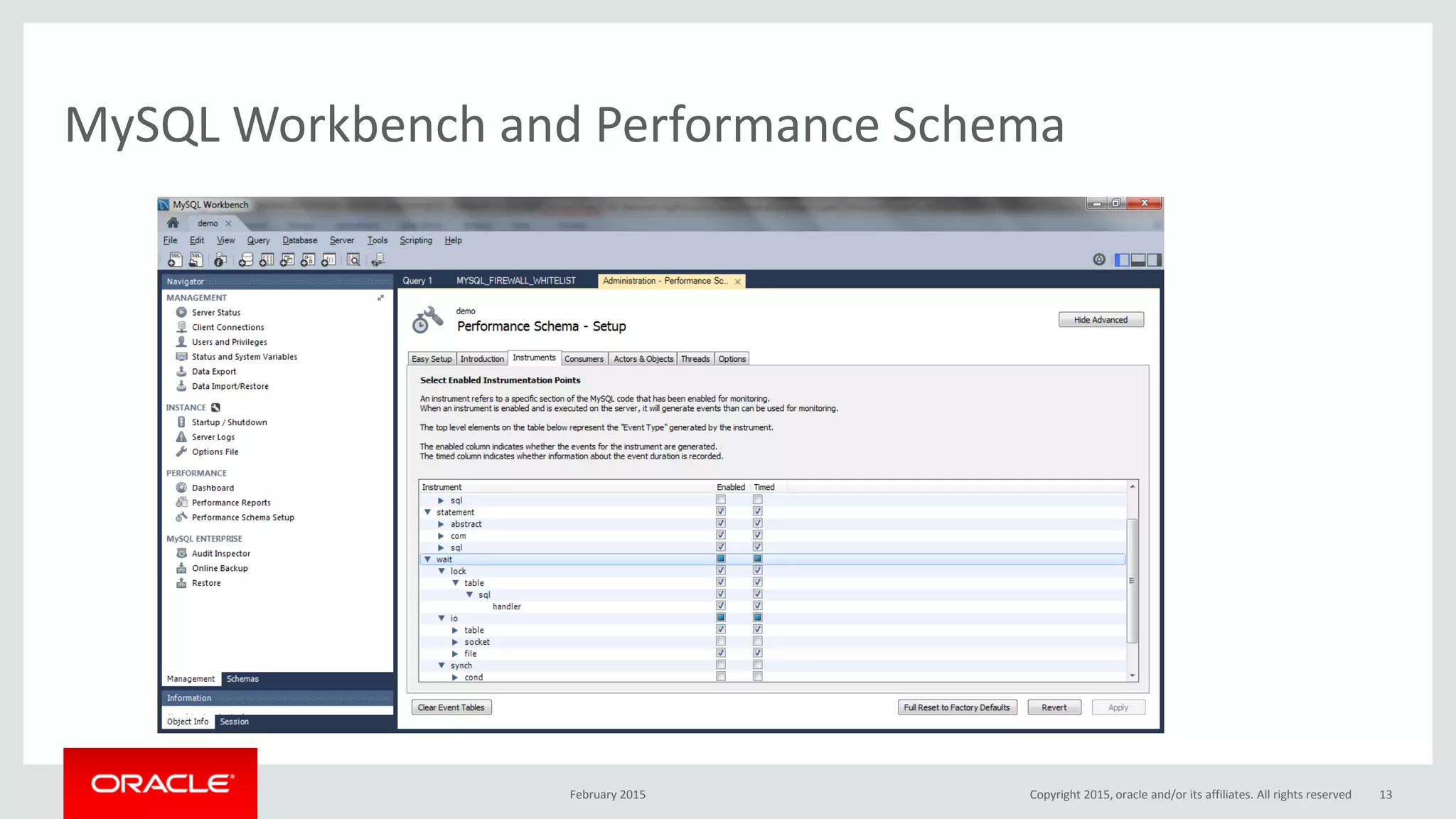Collapse the statement tree node

(x=428, y=512)
